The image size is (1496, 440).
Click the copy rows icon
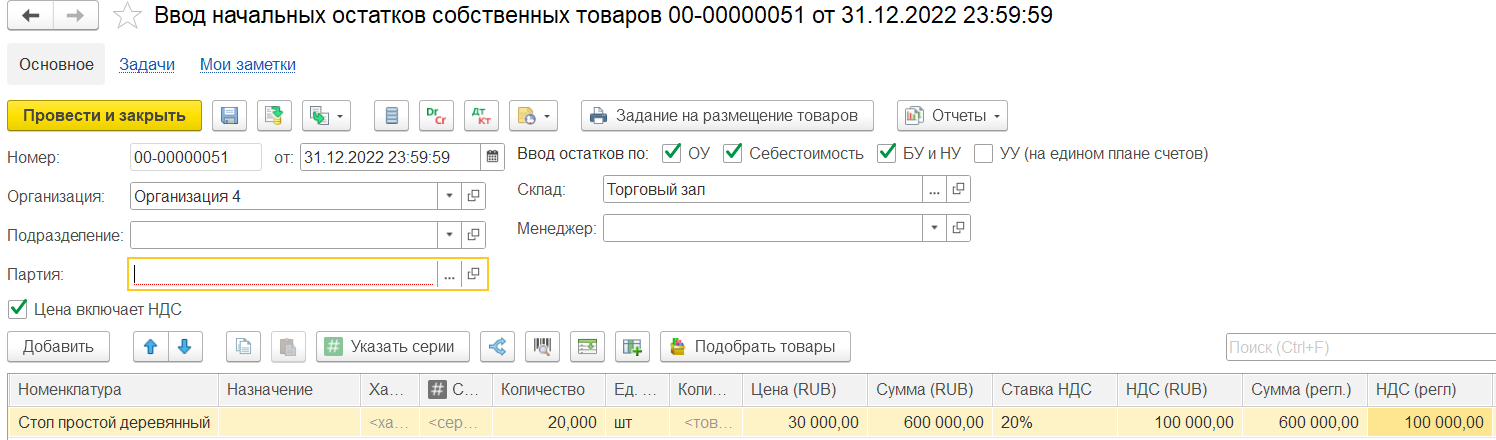pos(244,347)
